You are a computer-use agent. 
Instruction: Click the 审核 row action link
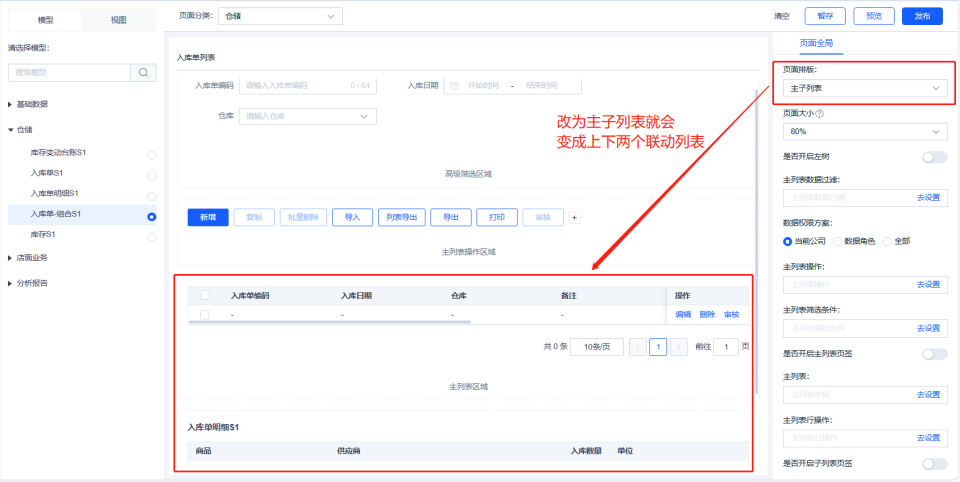tap(731, 315)
